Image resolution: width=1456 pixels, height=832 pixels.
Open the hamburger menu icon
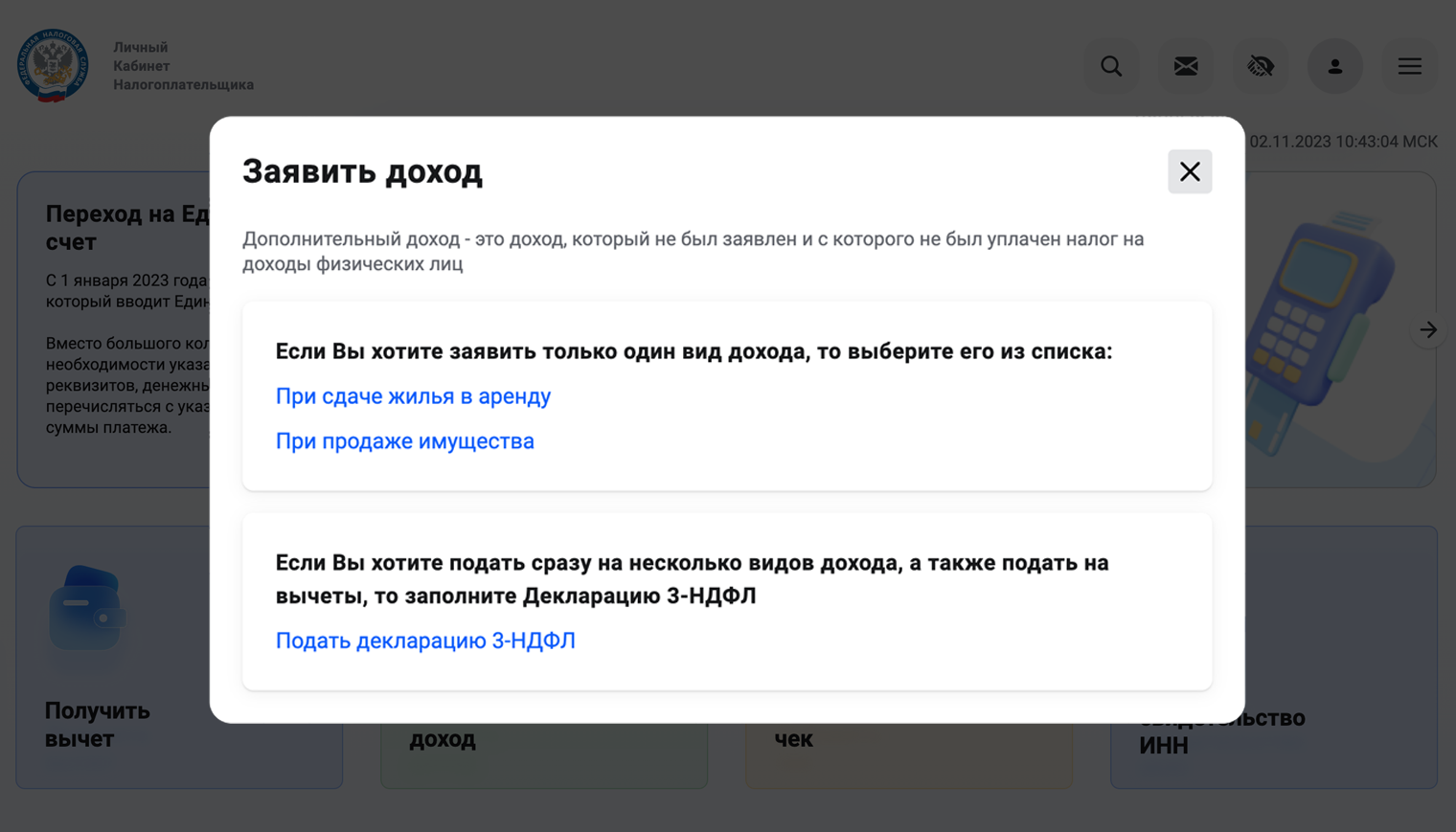[x=1409, y=66]
